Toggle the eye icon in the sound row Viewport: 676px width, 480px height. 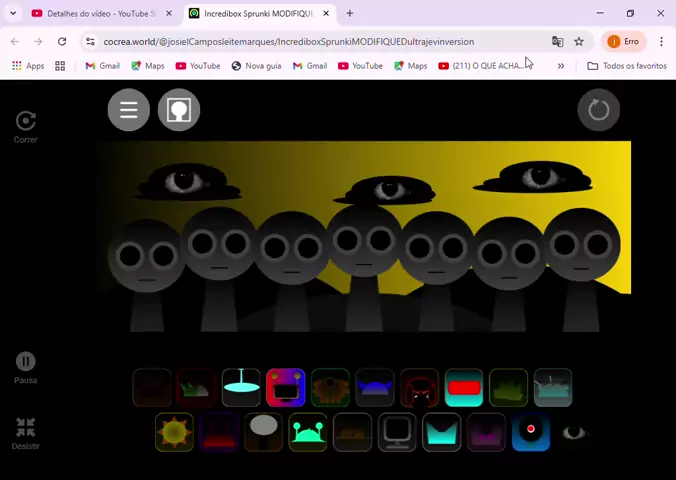(x=574, y=432)
